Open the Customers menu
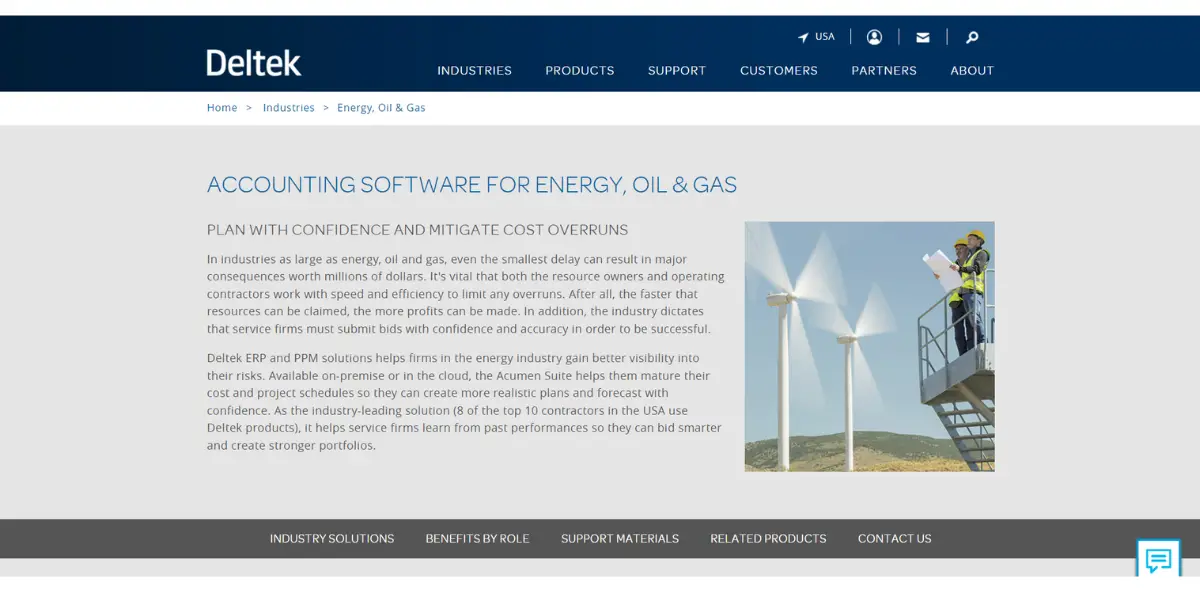1200x600 pixels. coord(779,71)
